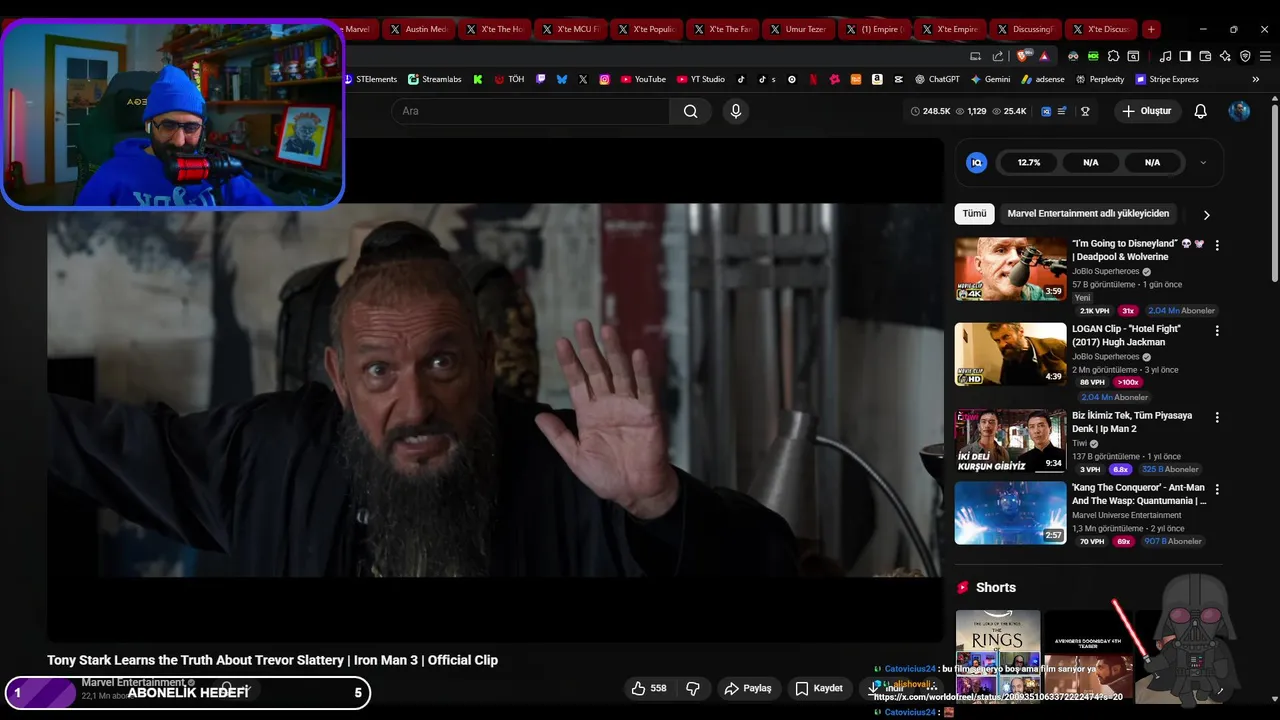Click the address bar share icon

pyautogui.click(x=998, y=56)
